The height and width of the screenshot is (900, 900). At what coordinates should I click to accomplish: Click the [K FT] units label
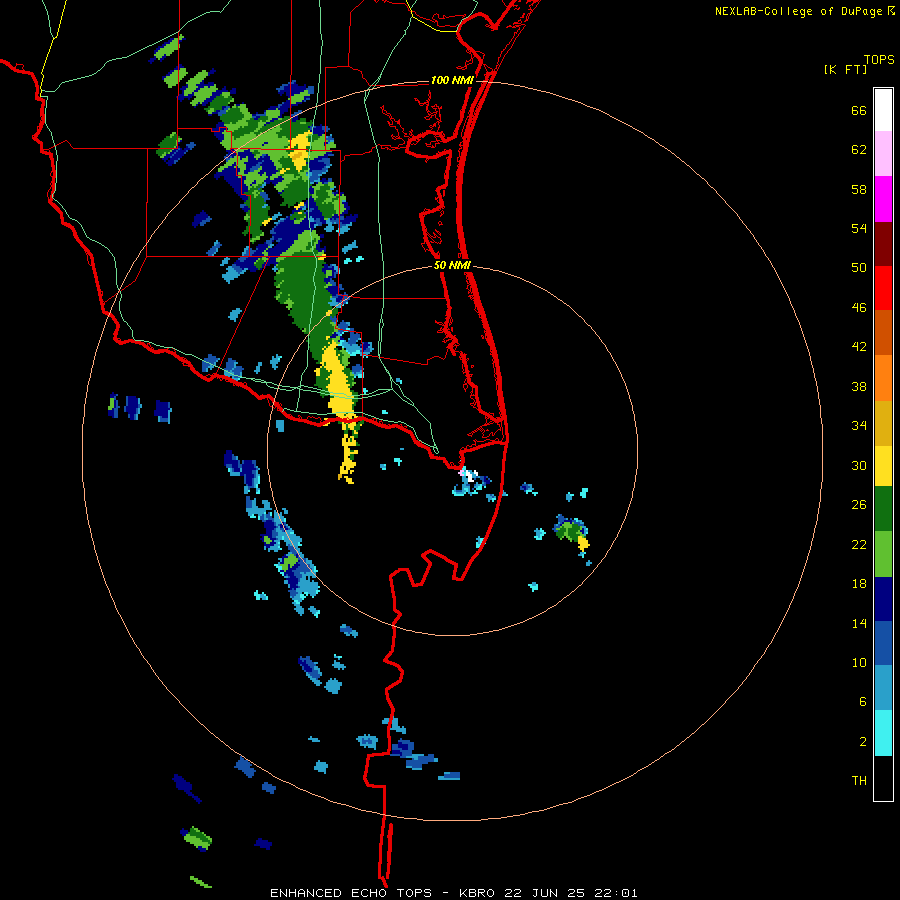point(845,70)
